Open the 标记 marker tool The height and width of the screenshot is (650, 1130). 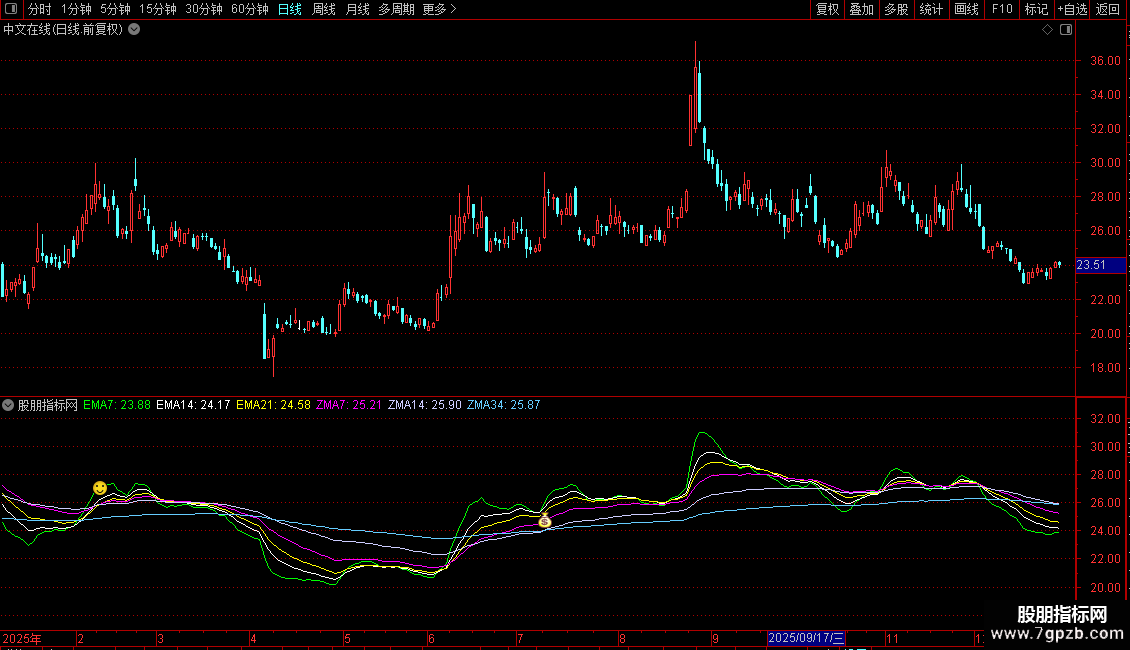1036,9
